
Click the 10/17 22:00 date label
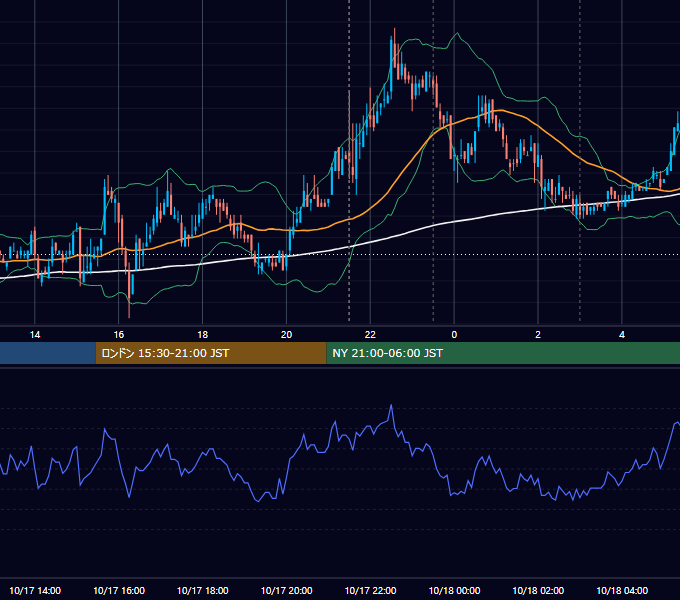(370, 590)
